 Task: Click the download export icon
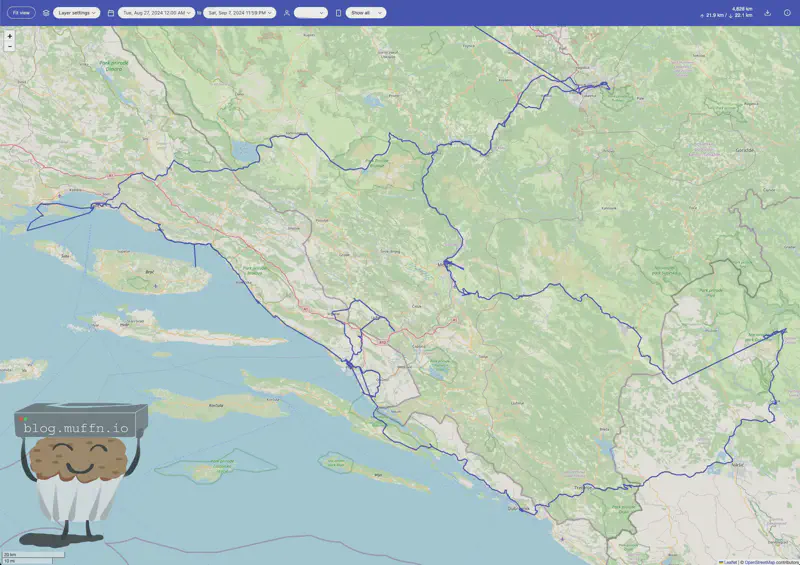(x=767, y=13)
